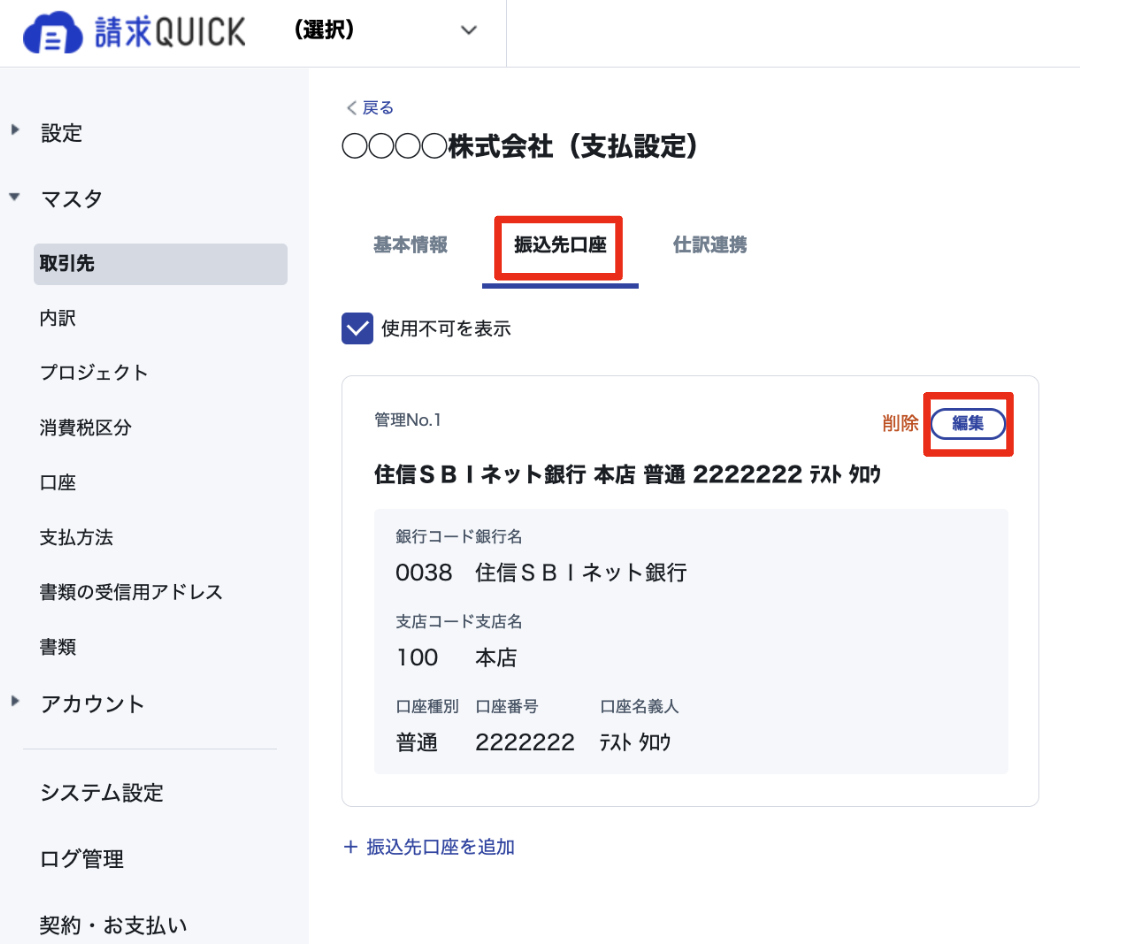
Task: Open 口座 in the sidebar
Action: 58,483
